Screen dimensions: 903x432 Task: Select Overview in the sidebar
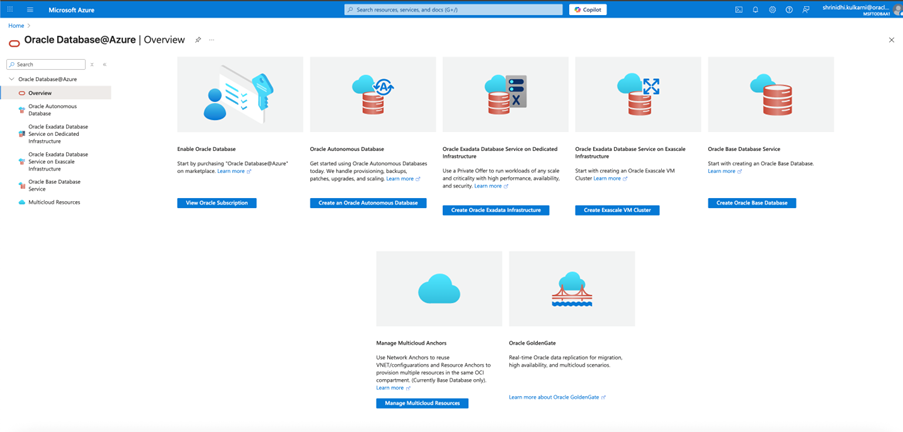point(56,93)
